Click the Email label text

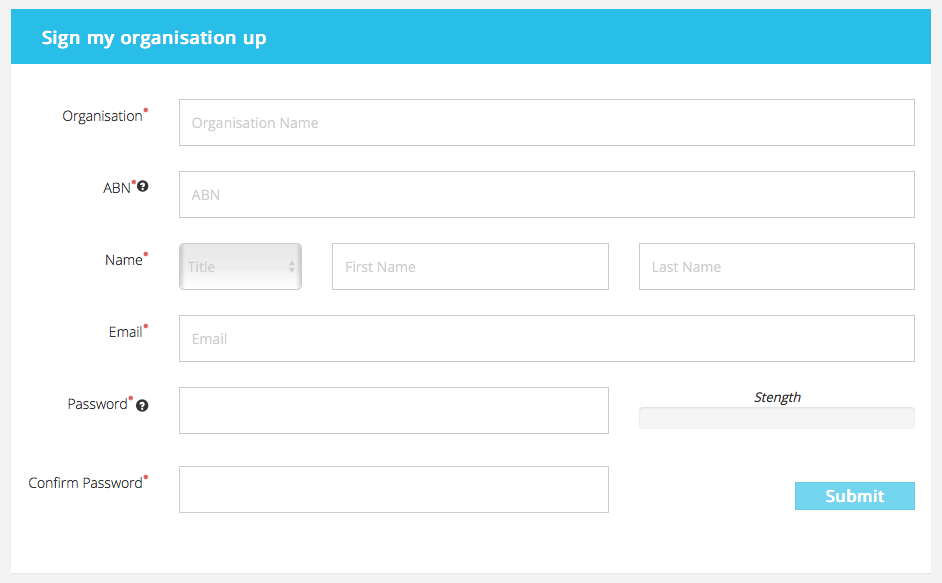tap(126, 332)
